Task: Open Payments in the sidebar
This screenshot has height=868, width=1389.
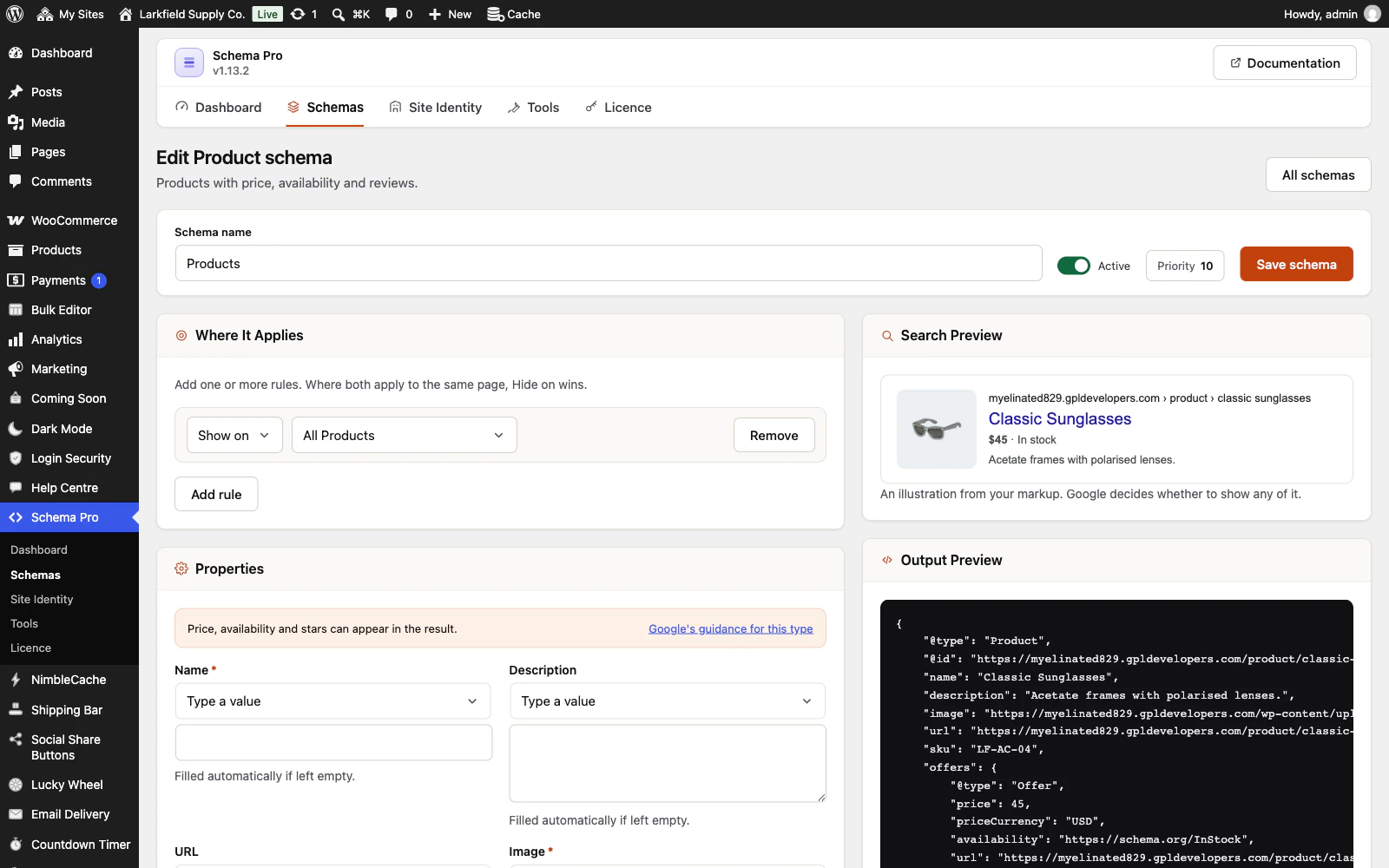Action: click(x=69, y=280)
